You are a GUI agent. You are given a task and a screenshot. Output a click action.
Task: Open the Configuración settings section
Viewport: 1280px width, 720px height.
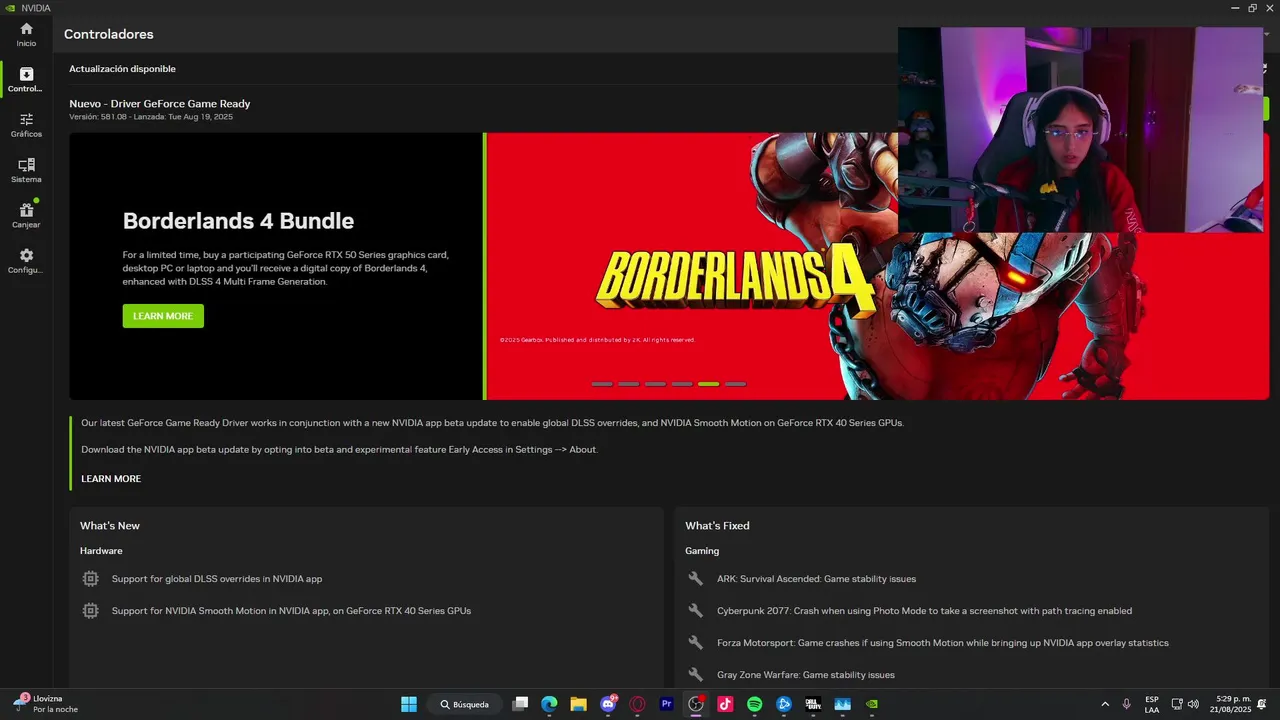(26, 262)
